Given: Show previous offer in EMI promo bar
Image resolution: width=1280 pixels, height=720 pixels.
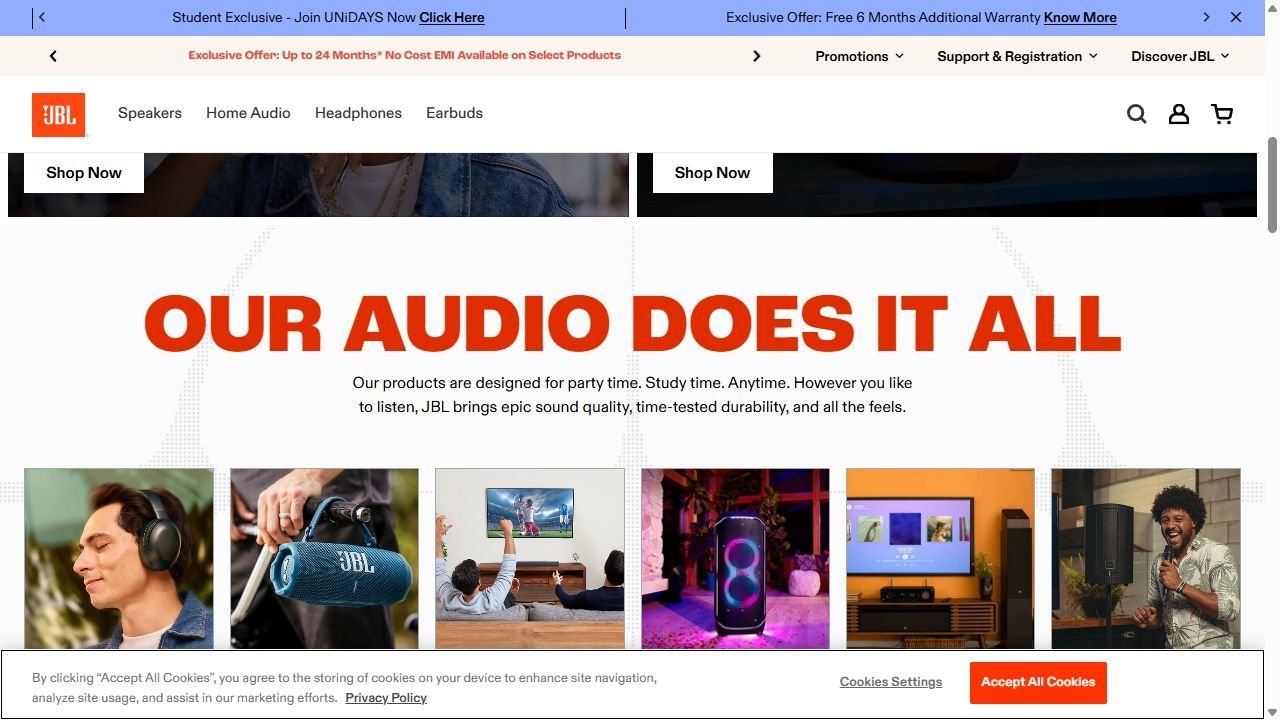Looking at the screenshot, I should [x=53, y=56].
